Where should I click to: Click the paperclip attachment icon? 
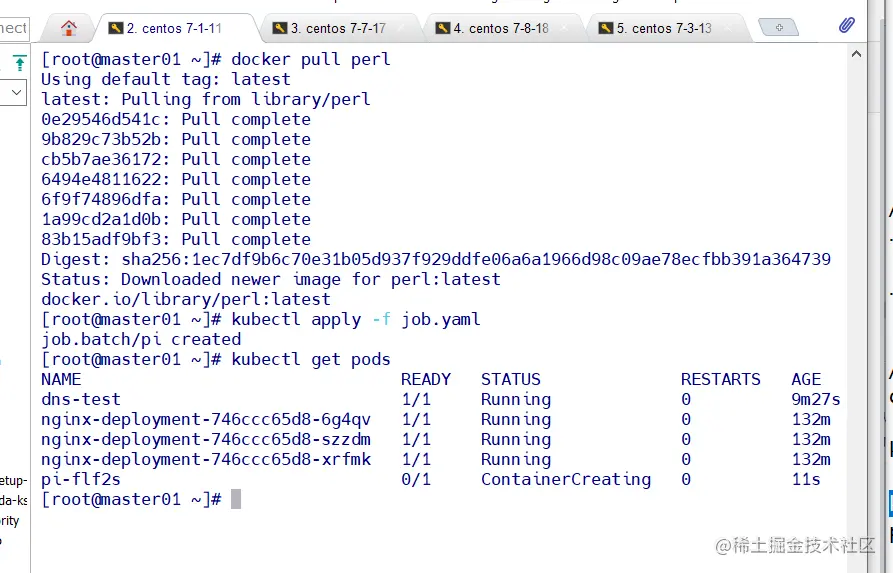[x=846, y=25]
